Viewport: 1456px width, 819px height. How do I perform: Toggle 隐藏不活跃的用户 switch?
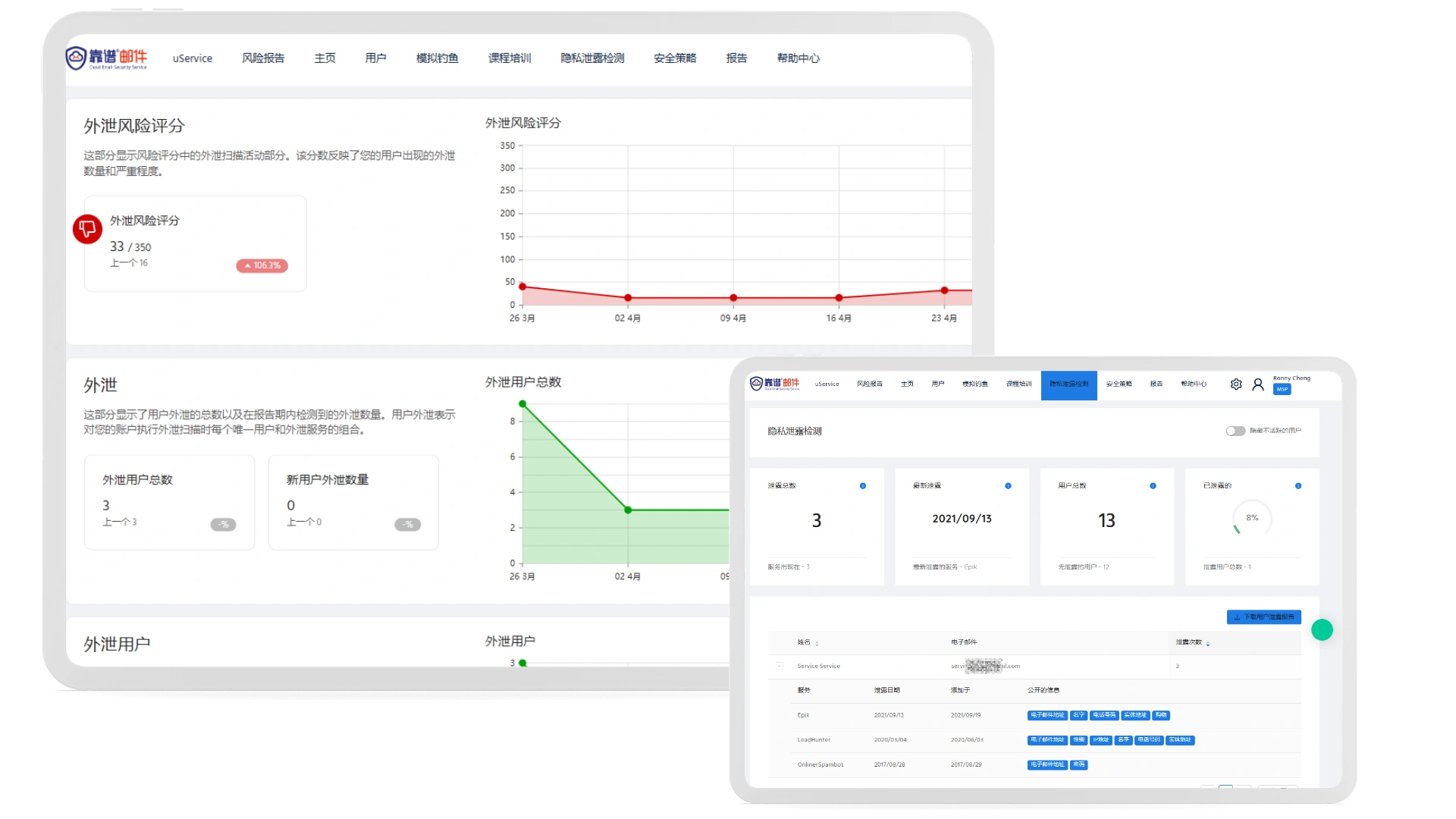[1235, 431]
